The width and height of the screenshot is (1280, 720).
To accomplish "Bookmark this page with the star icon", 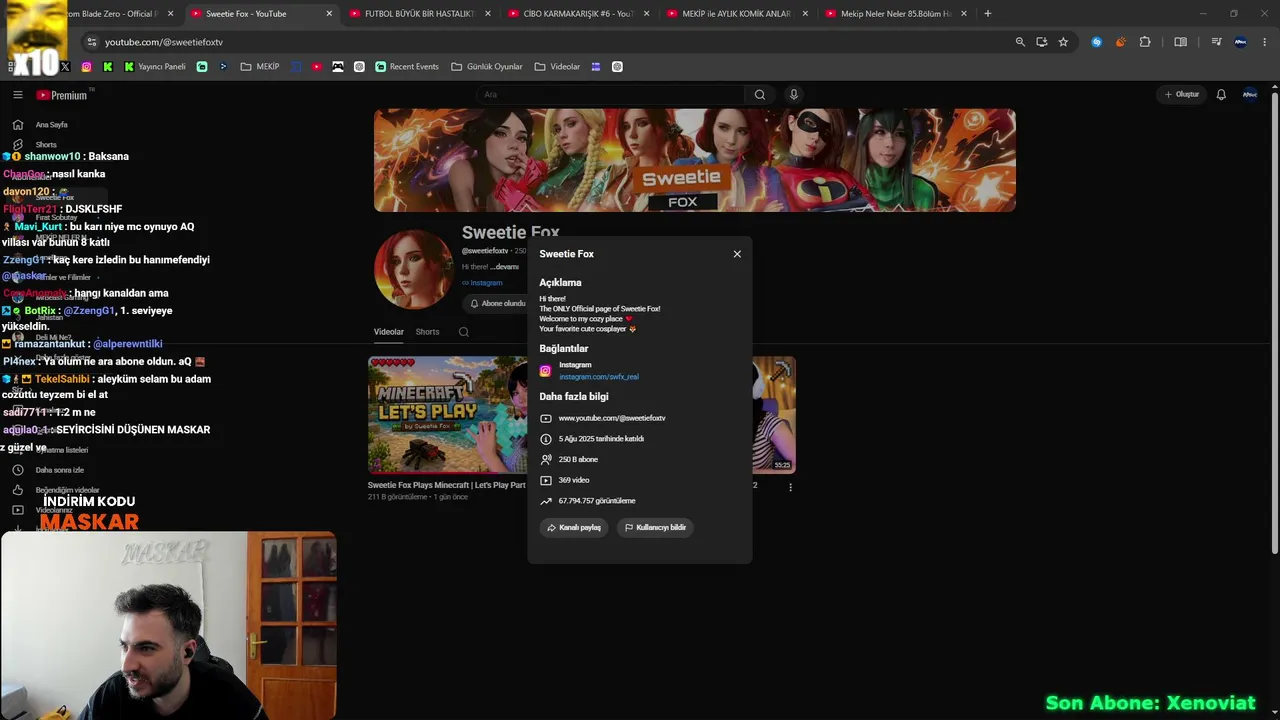I will [1063, 42].
